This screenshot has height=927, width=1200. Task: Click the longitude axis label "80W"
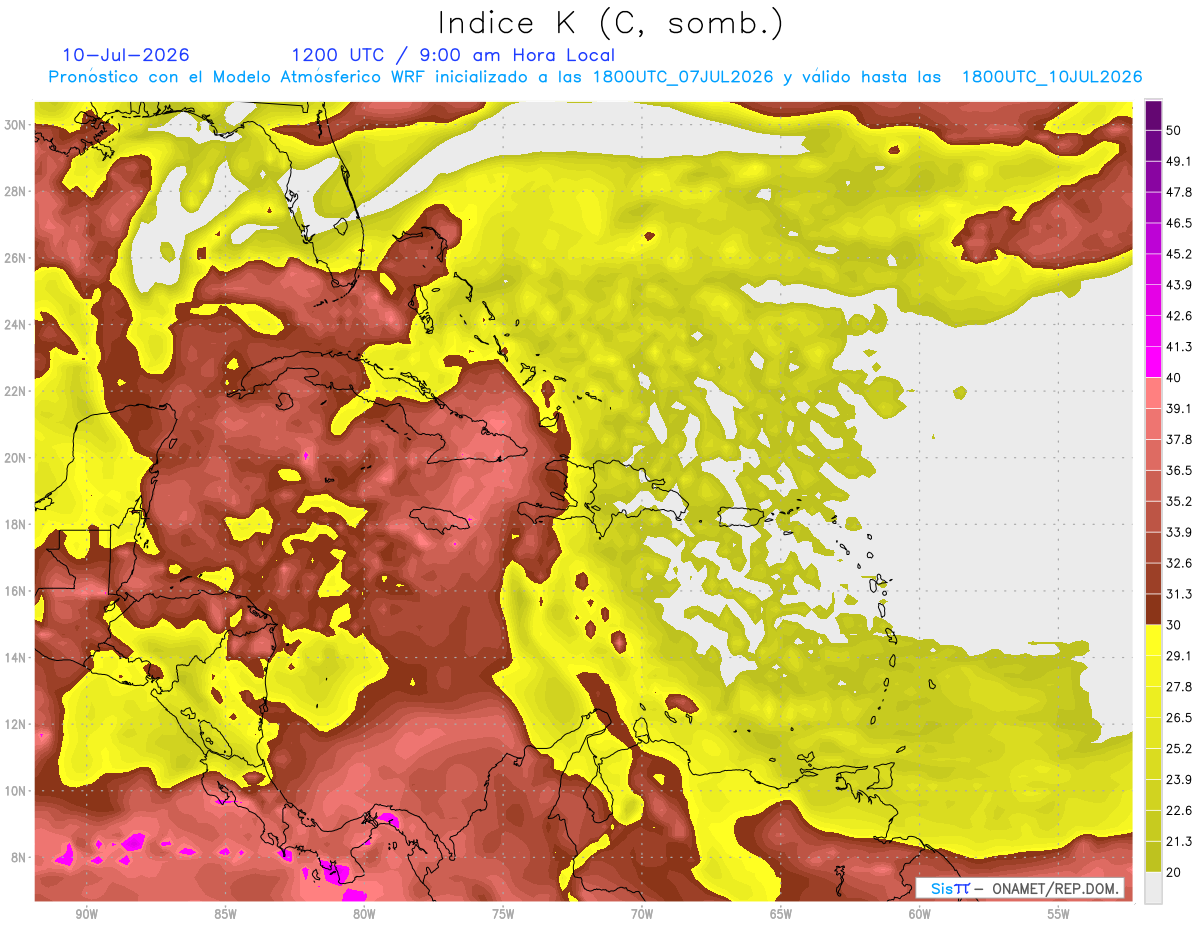[364, 914]
